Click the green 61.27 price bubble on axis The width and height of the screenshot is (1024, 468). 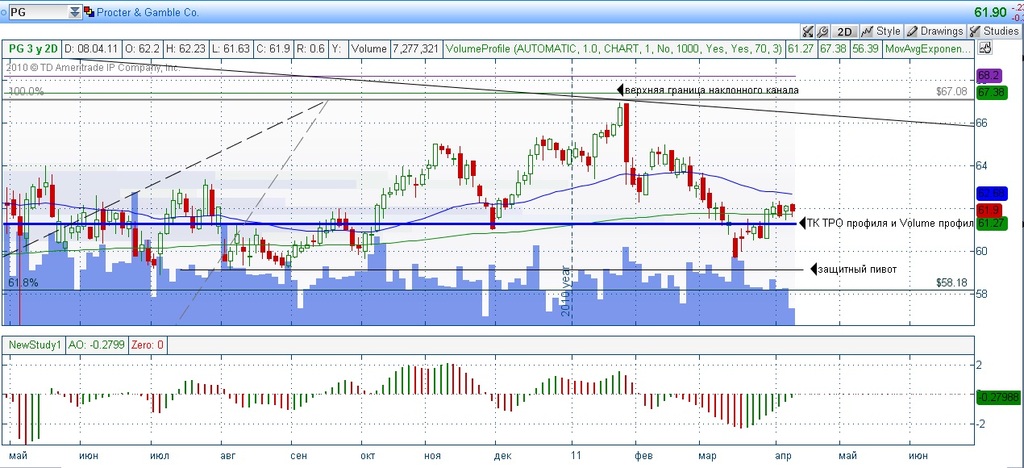click(x=990, y=223)
